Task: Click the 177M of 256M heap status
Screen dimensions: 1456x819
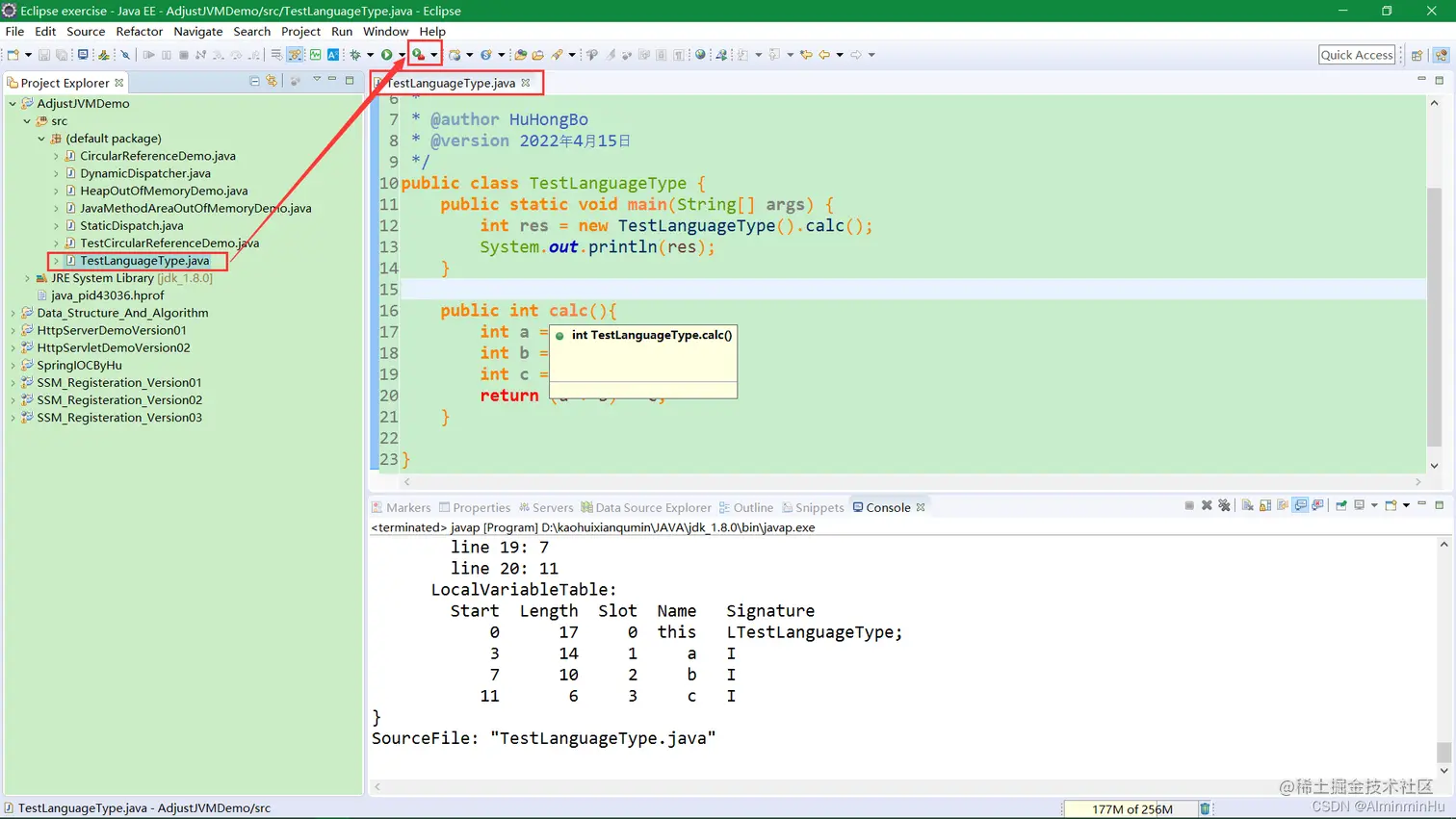Action: coord(1131,809)
